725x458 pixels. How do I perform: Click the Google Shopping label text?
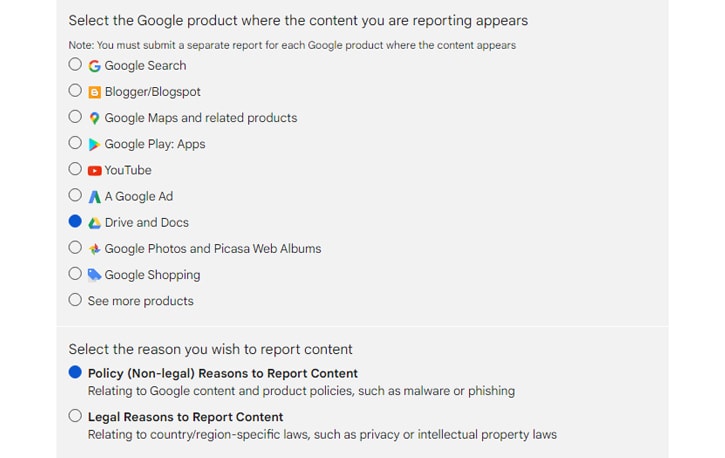pyautogui.click(x=152, y=275)
